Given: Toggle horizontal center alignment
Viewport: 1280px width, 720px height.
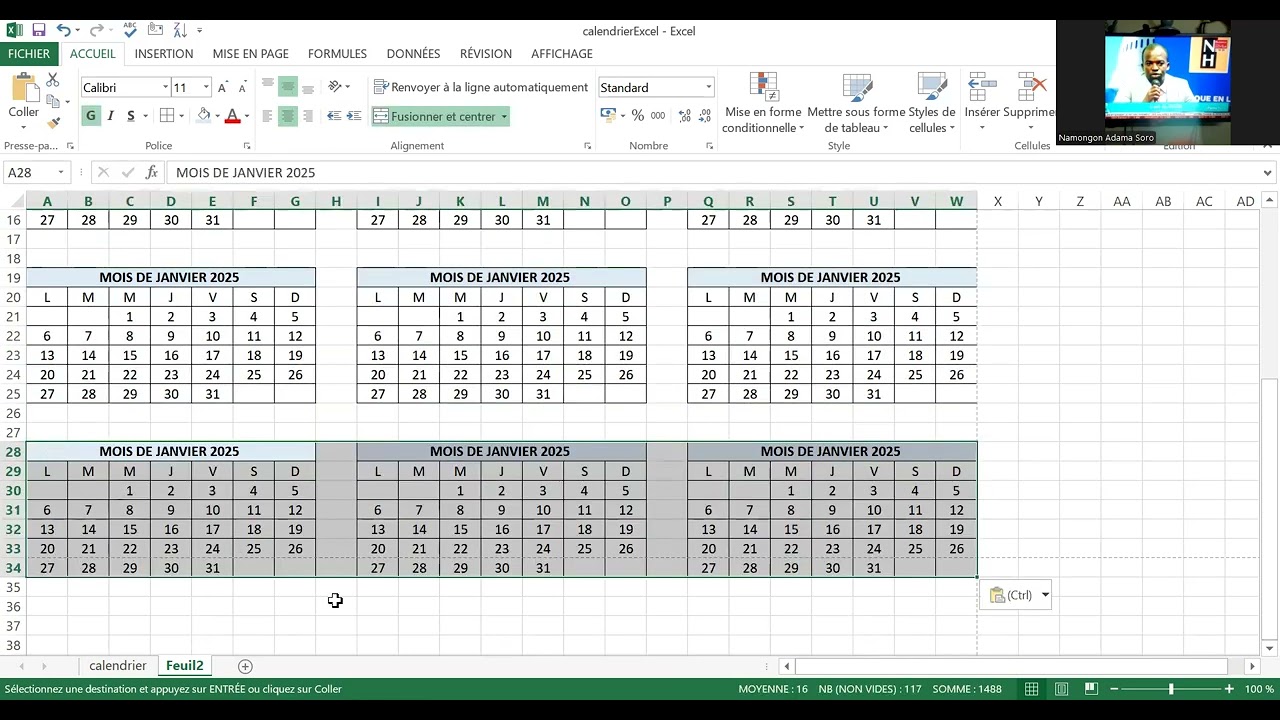Looking at the screenshot, I should [287, 116].
